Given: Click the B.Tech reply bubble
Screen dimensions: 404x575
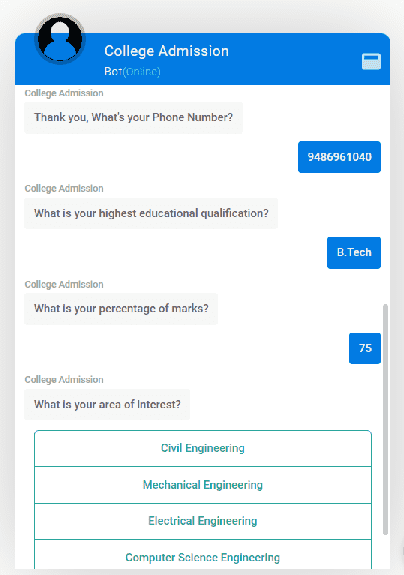Looking at the screenshot, I should click(354, 253).
